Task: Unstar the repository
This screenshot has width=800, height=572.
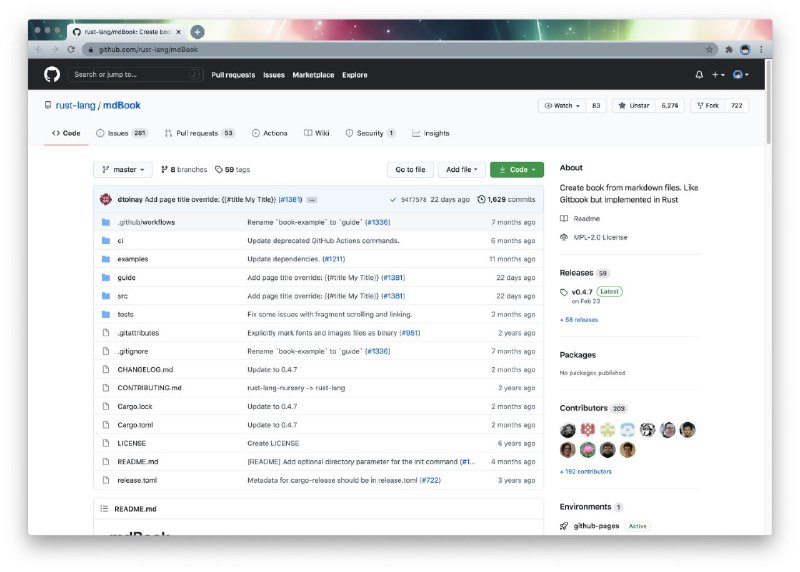Action: (634, 106)
